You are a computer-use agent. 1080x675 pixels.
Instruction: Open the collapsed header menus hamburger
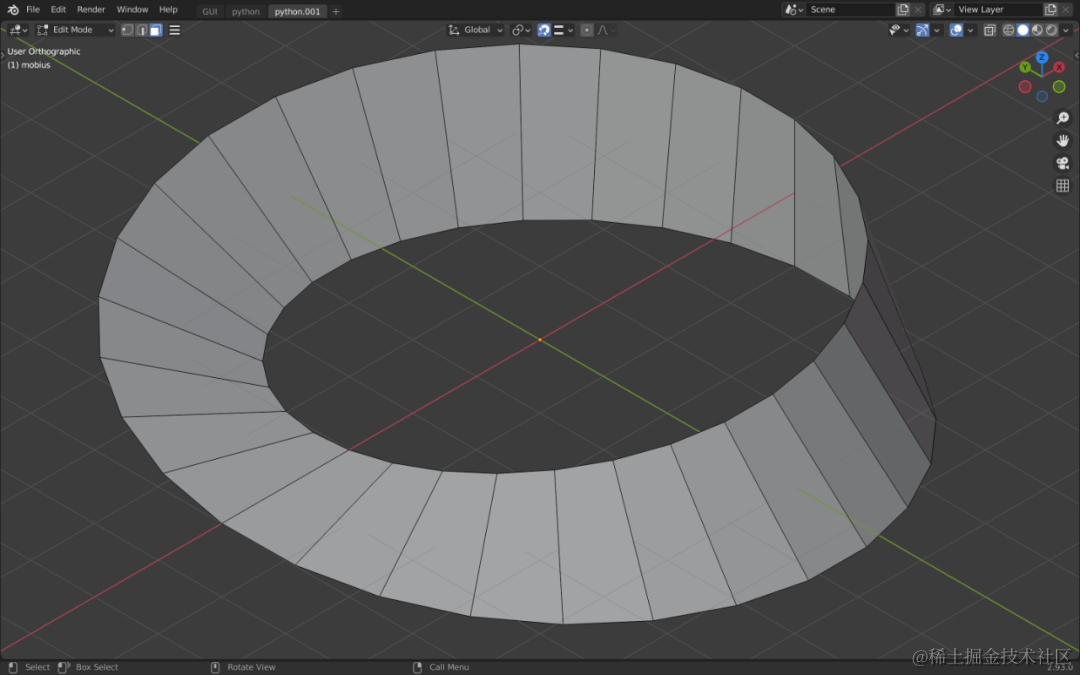(x=175, y=30)
